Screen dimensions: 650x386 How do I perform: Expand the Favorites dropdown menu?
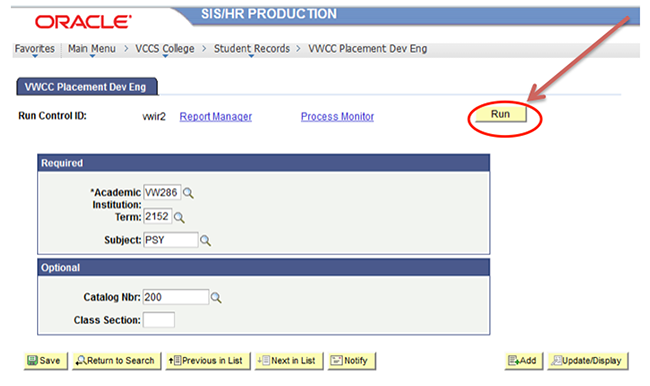click(x=35, y=49)
